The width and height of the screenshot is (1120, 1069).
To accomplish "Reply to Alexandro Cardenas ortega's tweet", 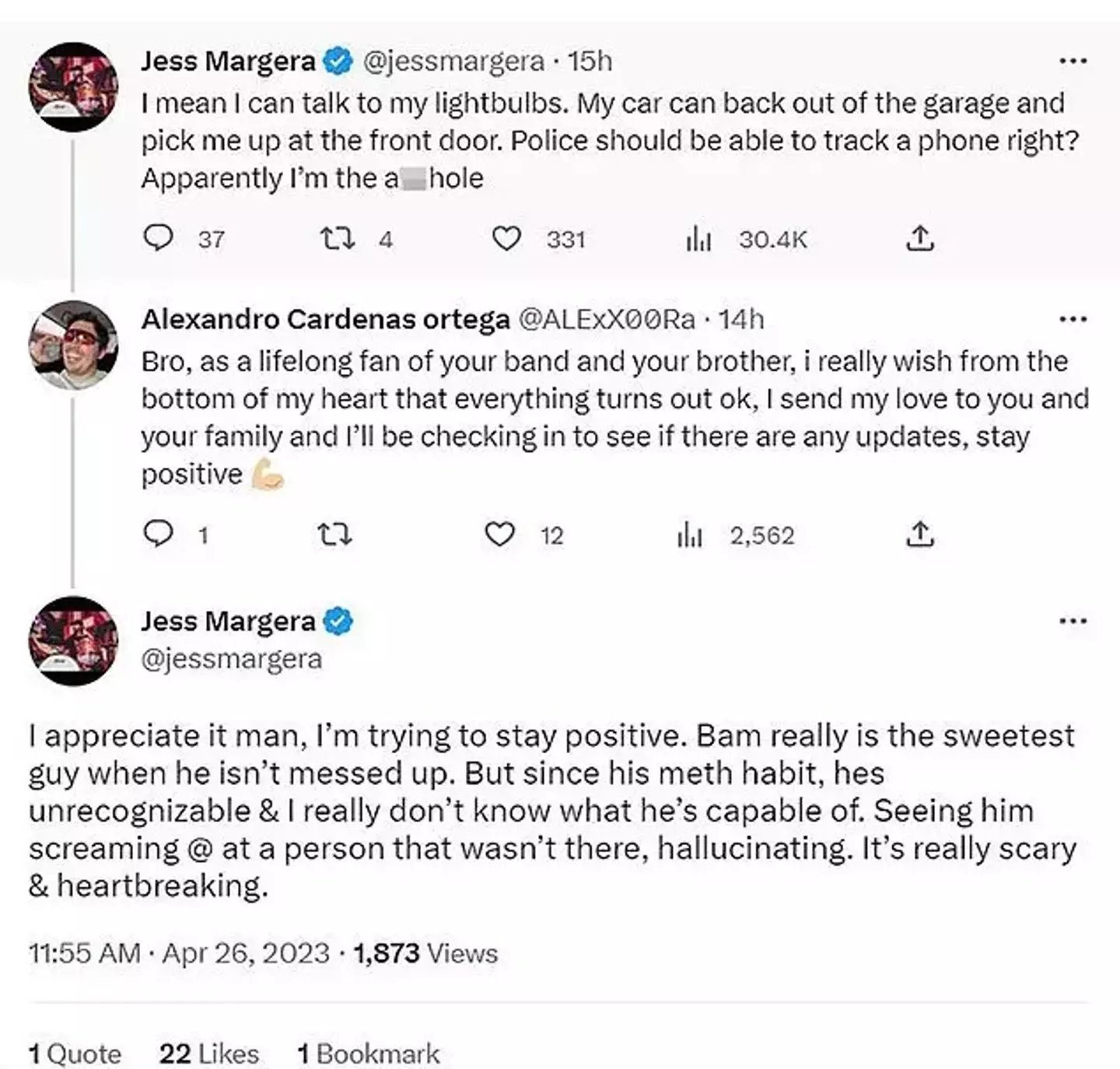I will (x=159, y=534).
